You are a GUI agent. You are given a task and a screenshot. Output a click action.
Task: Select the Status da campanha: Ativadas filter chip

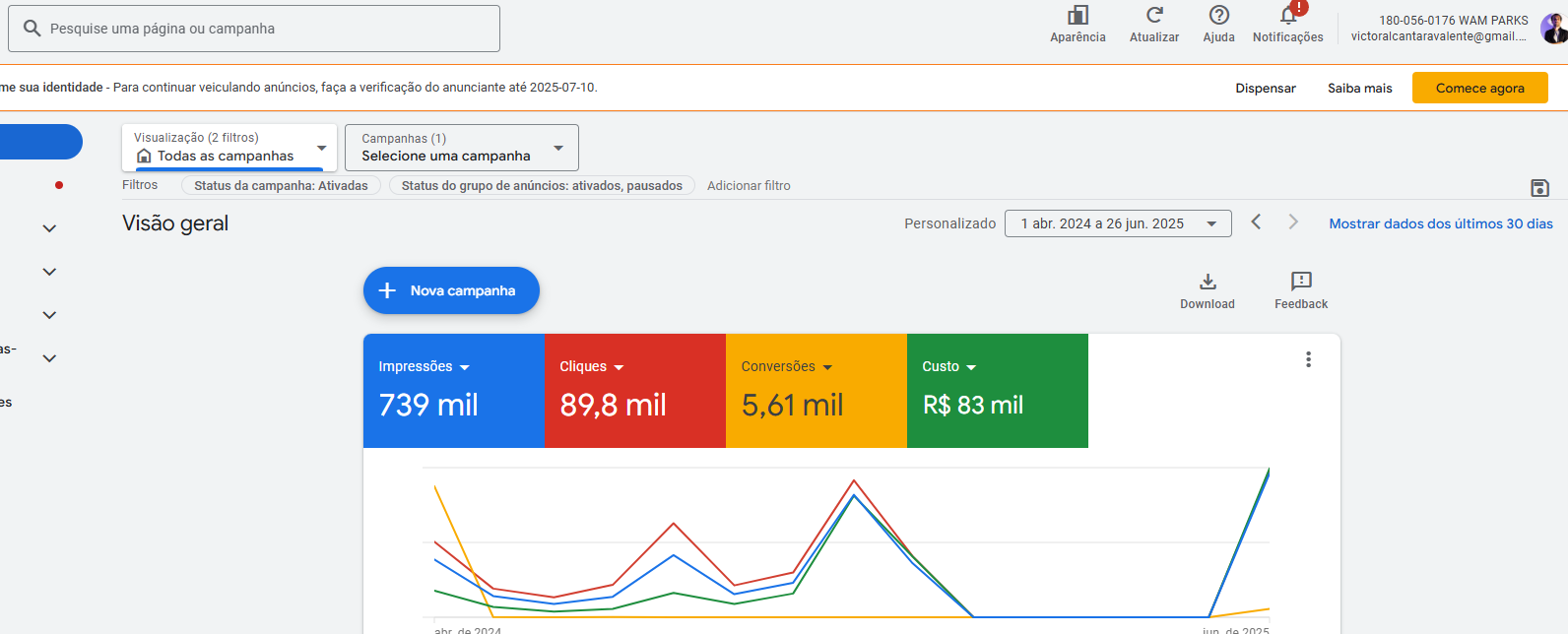coord(281,185)
